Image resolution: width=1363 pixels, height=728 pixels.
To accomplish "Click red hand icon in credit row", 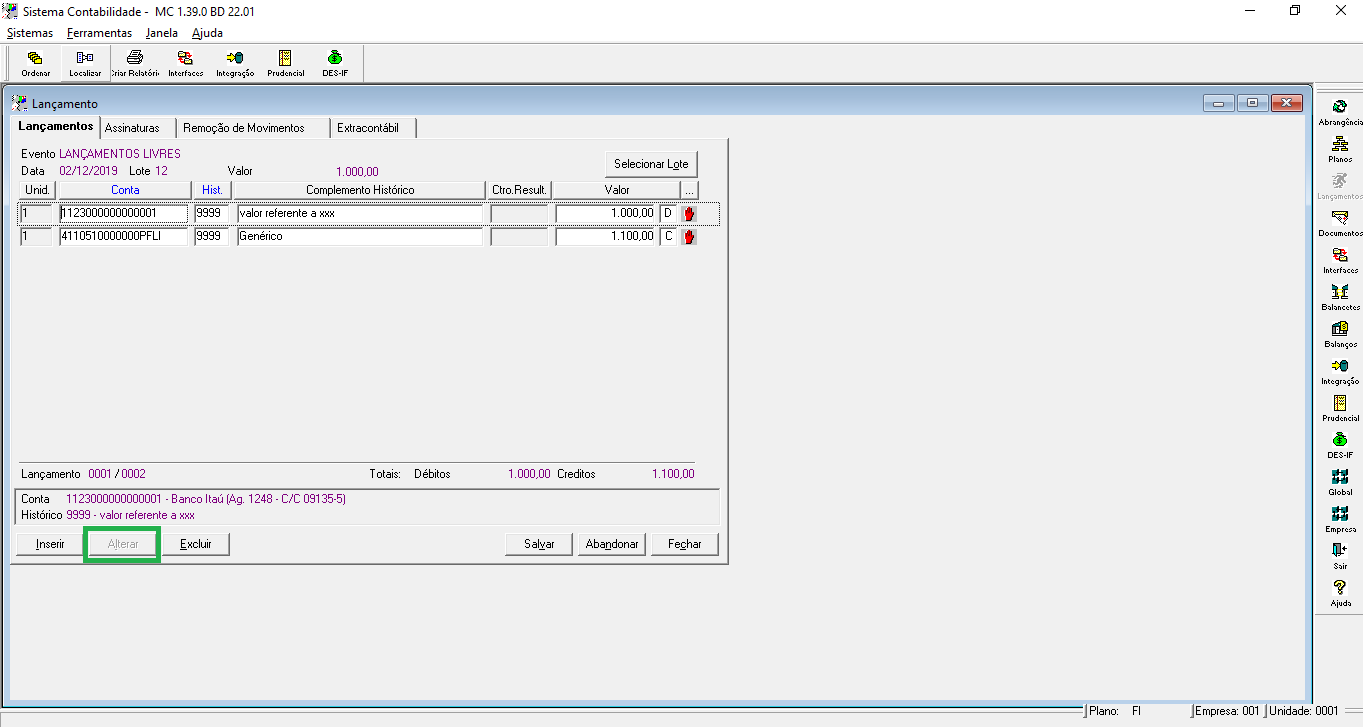I will [689, 237].
